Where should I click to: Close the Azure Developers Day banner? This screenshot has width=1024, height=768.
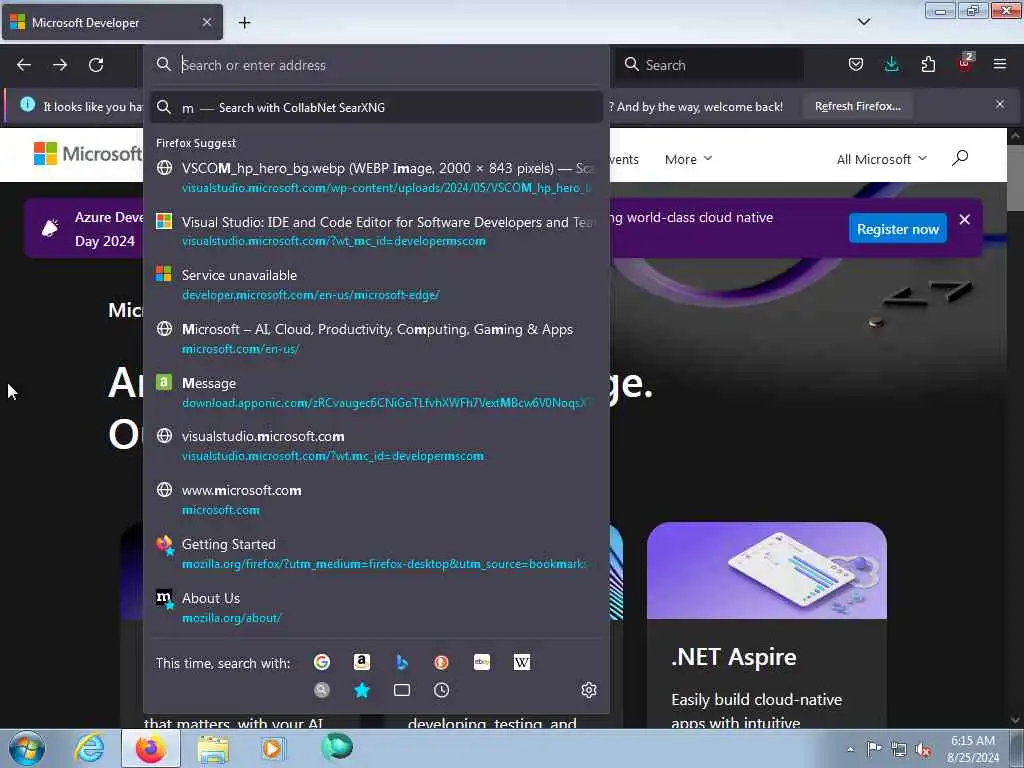[x=965, y=219]
